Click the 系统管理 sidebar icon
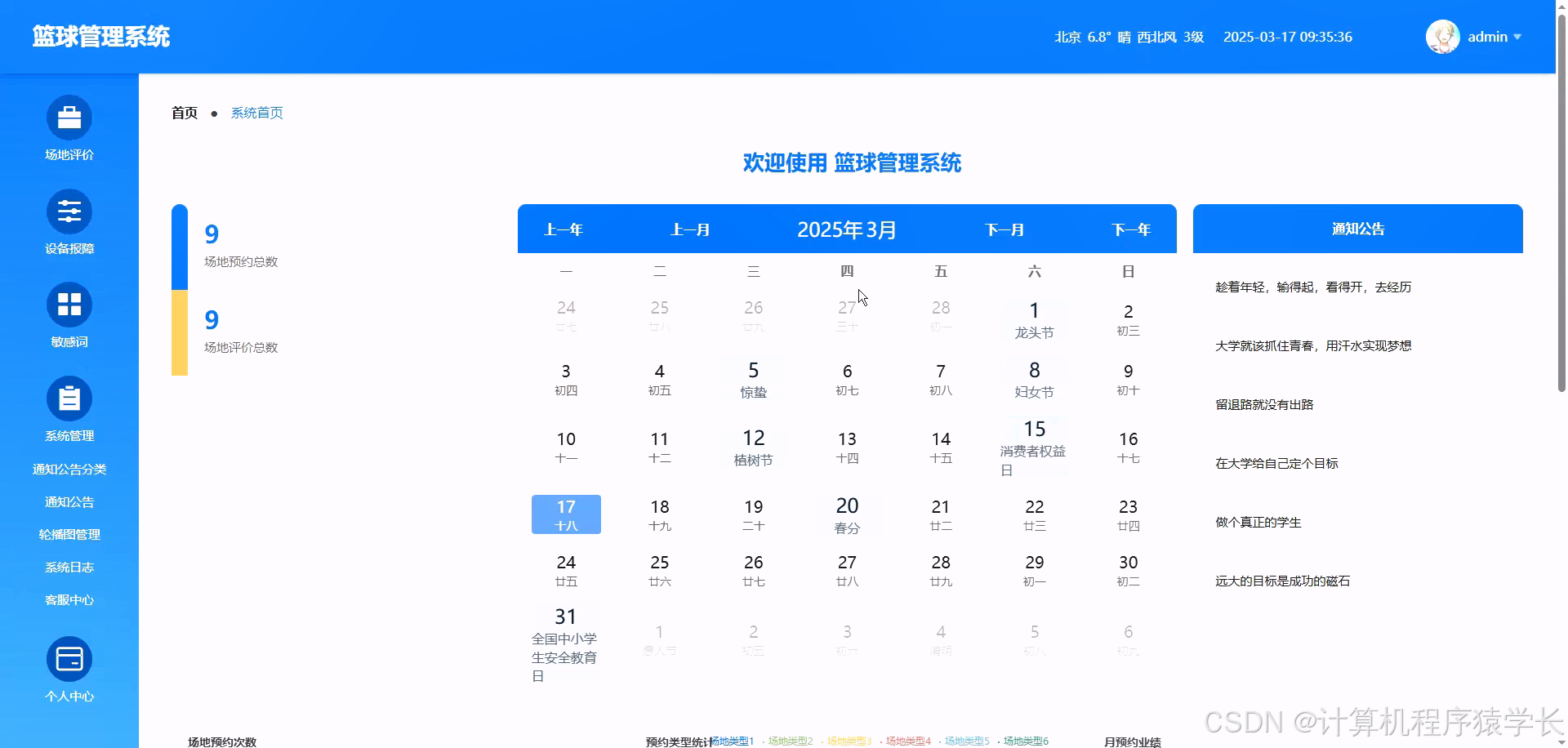Image resolution: width=1568 pixels, height=748 pixels. tap(69, 398)
